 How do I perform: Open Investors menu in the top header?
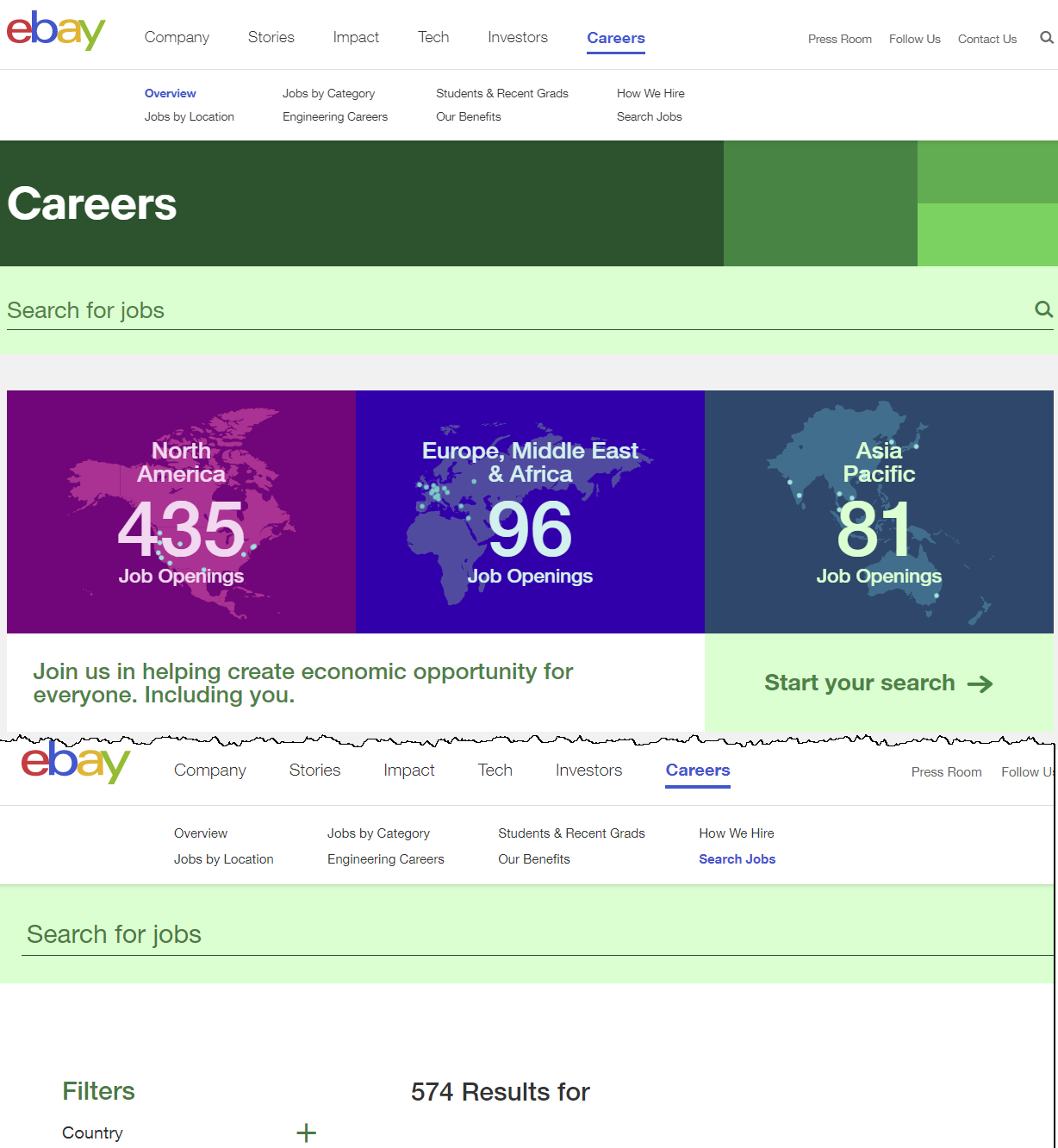[x=518, y=37]
